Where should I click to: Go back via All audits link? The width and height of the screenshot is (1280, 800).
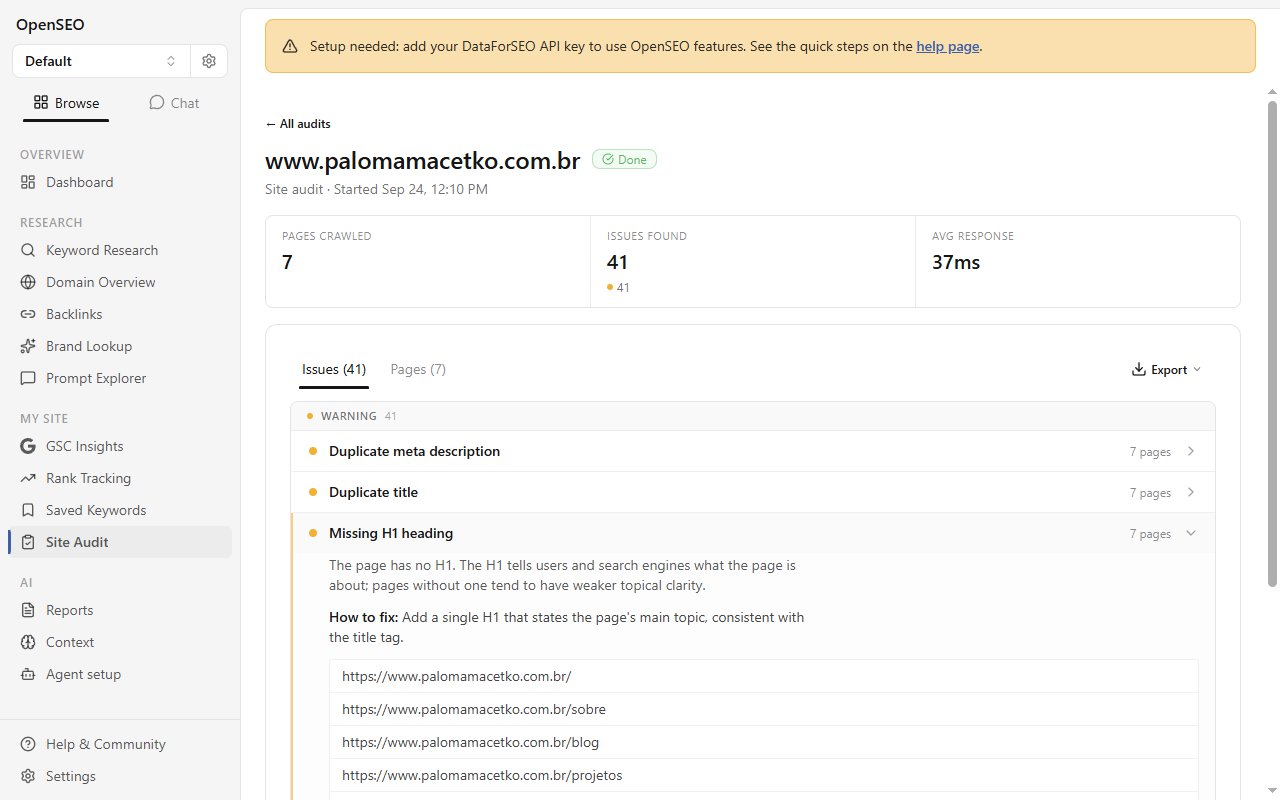pyautogui.click(x=298, y=124)
